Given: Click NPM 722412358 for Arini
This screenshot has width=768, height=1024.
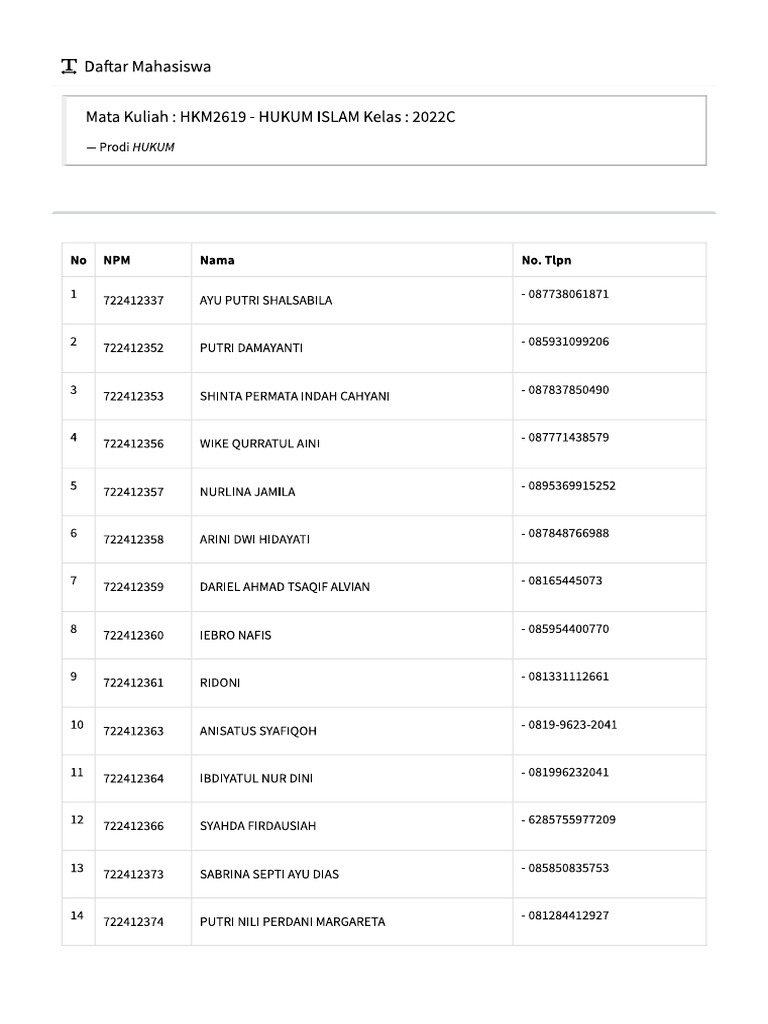Looking at the screenshot, I should (x=133, y=539).
